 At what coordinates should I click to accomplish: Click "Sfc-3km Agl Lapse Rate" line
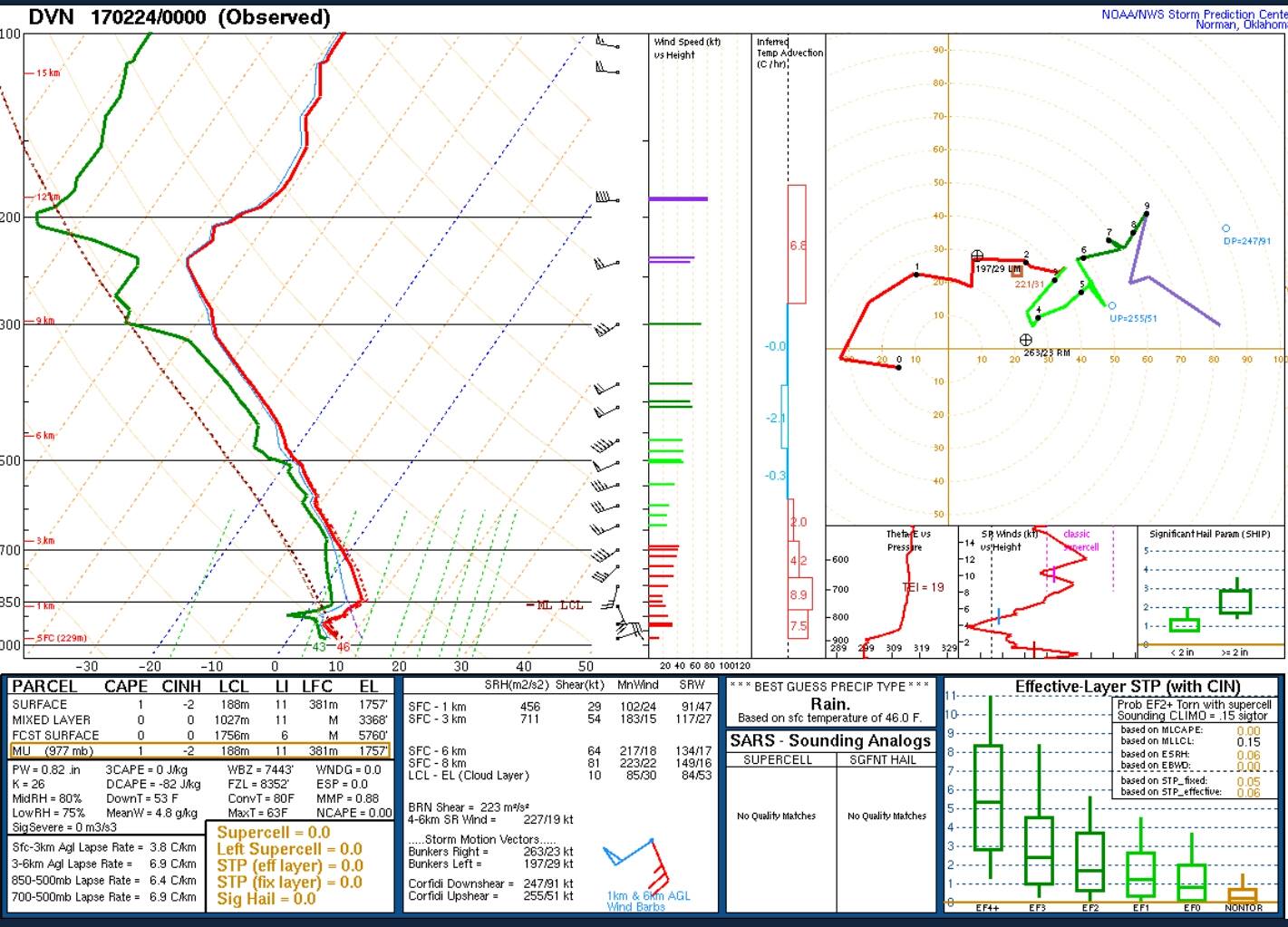(104, 848)
